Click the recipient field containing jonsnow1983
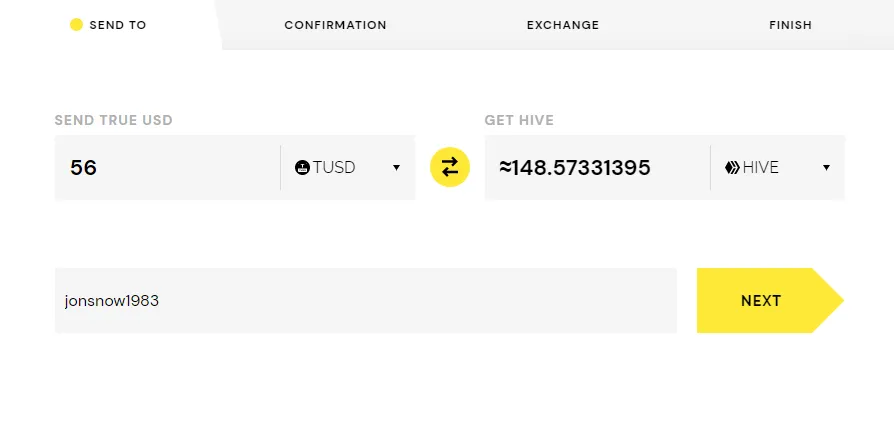This screenshot has height=426, width=894. point(365,301)
